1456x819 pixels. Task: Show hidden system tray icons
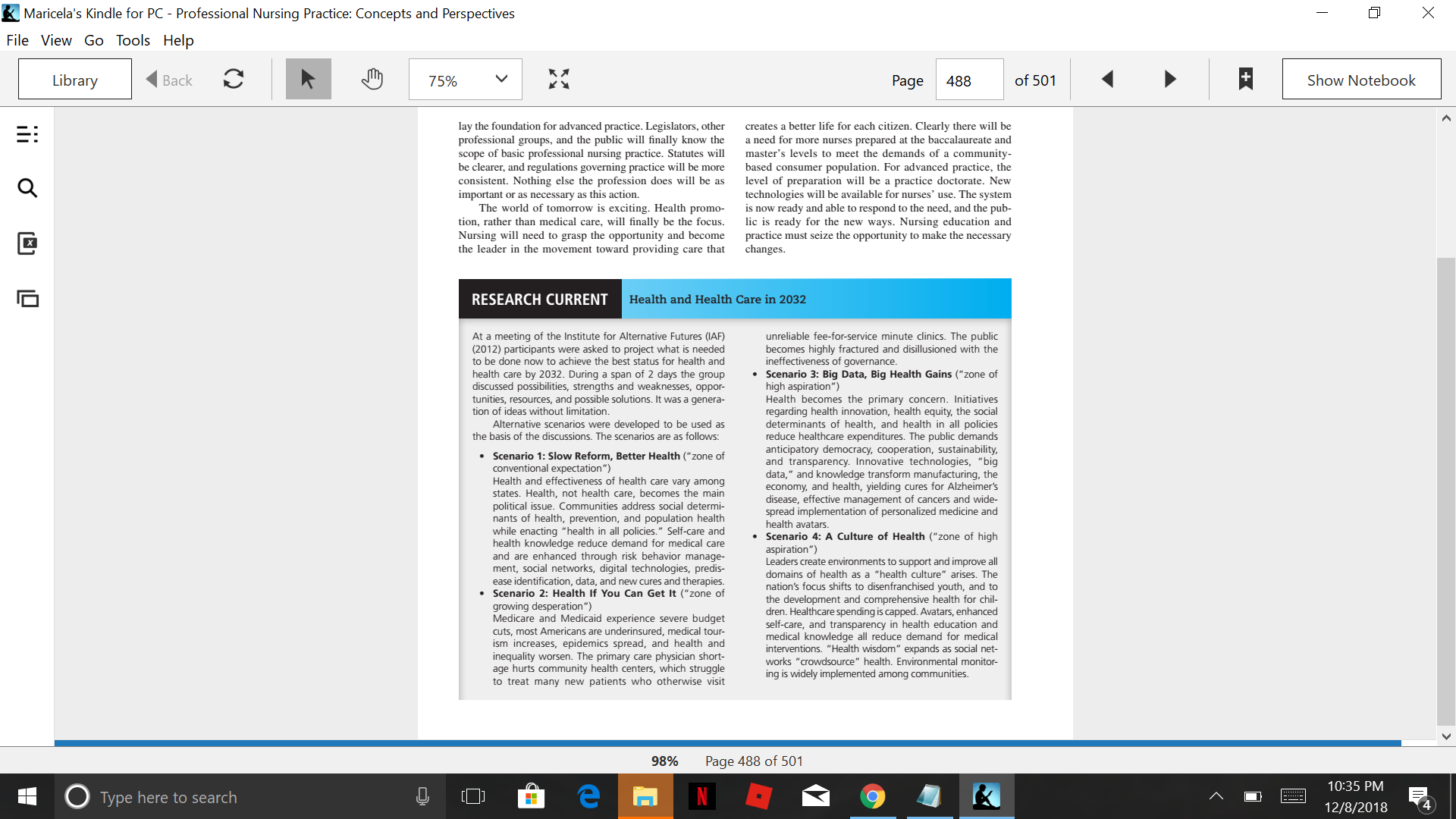(x=1216, y=796)
